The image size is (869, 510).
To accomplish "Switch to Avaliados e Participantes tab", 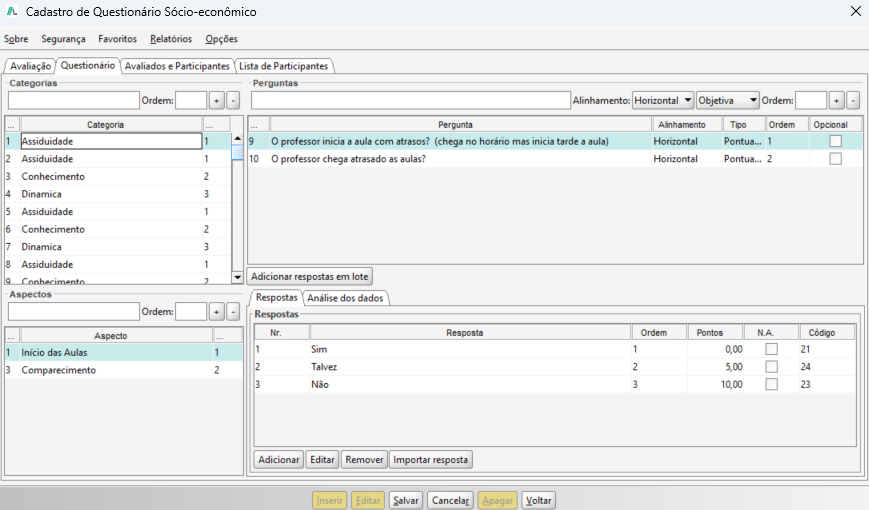I will tap(177, 66).
